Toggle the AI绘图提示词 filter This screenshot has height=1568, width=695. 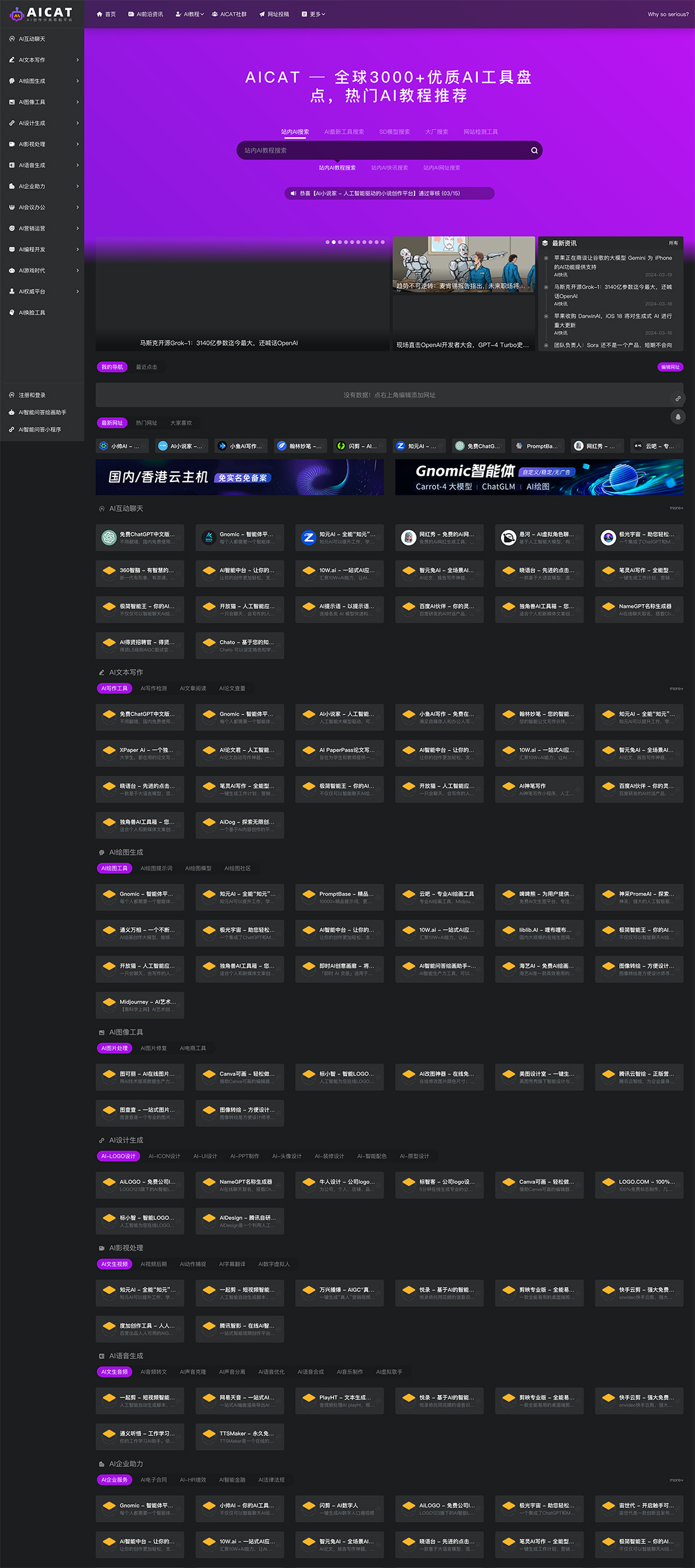[156, 869]
